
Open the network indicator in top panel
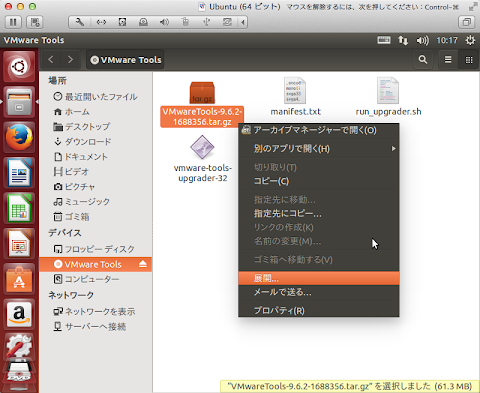point(403,40)
